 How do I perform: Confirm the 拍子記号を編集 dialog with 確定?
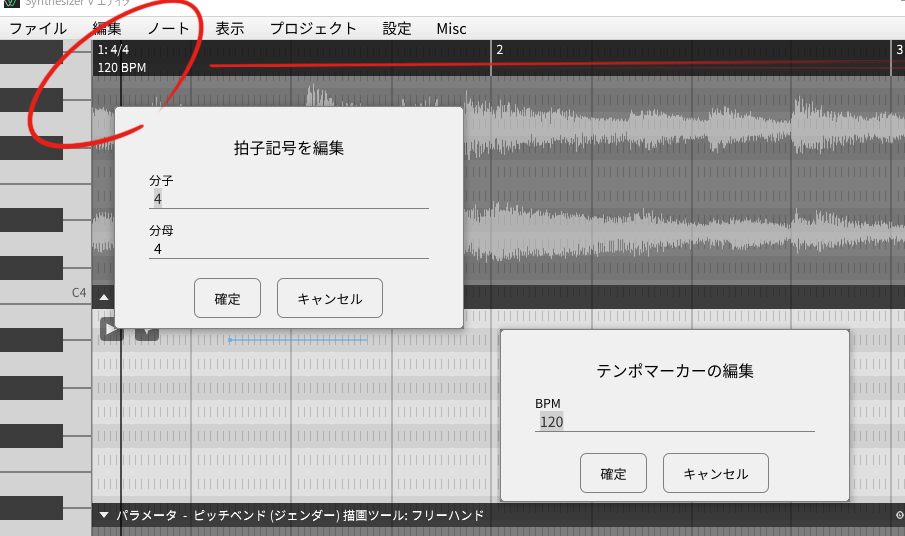(x=227, y=298)
